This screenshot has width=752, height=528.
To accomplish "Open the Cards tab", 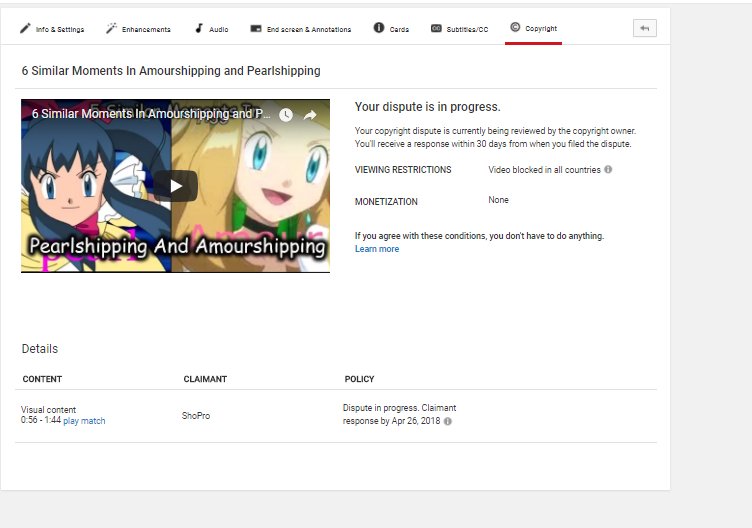I will click(391, 29).
